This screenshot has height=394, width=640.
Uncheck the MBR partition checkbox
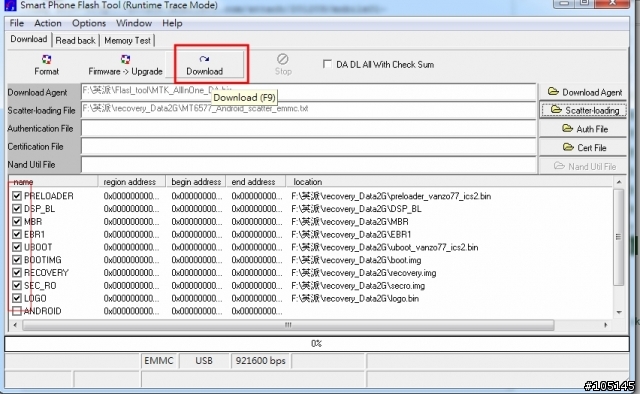tap(17, 221)
